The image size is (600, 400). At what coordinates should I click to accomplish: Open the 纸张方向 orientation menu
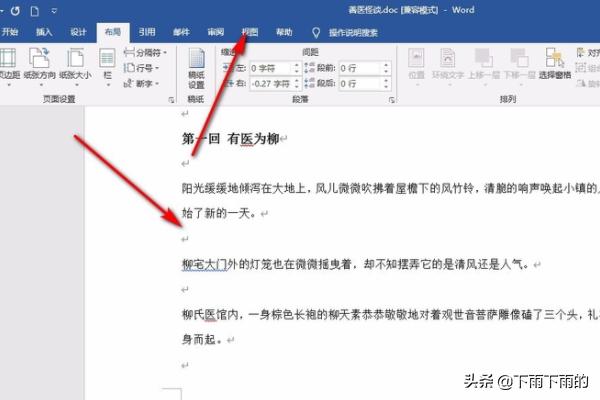pos(39,66)
